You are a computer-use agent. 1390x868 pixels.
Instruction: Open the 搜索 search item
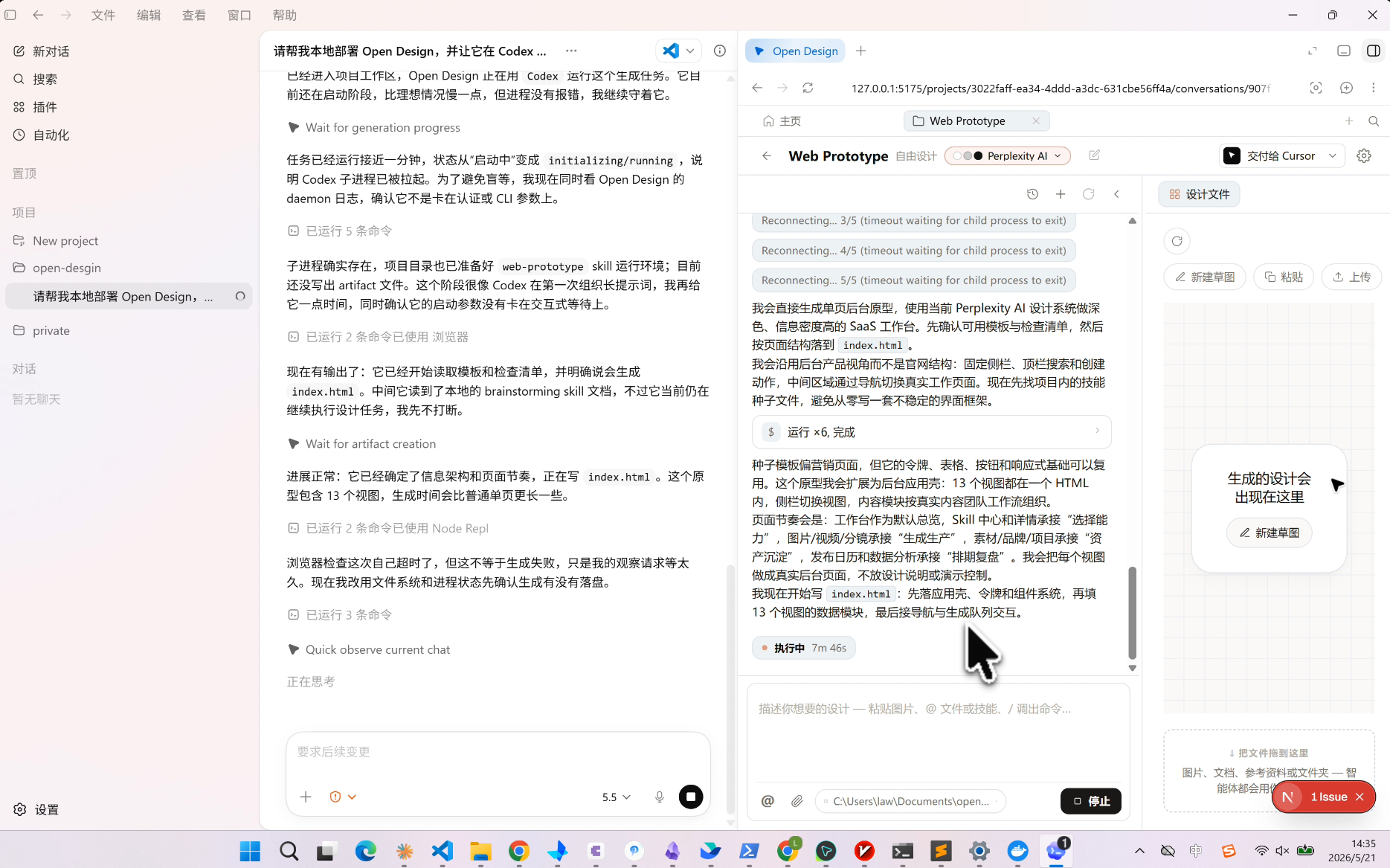coord(35,79)
